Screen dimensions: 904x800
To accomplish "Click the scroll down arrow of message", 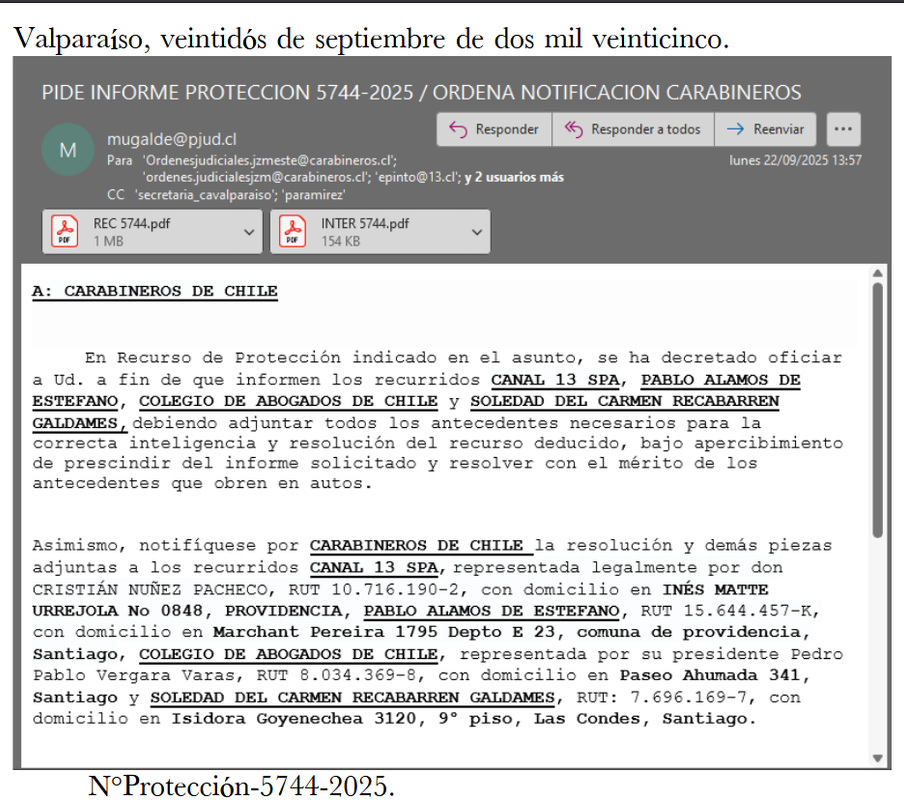I will coord(877,758).
